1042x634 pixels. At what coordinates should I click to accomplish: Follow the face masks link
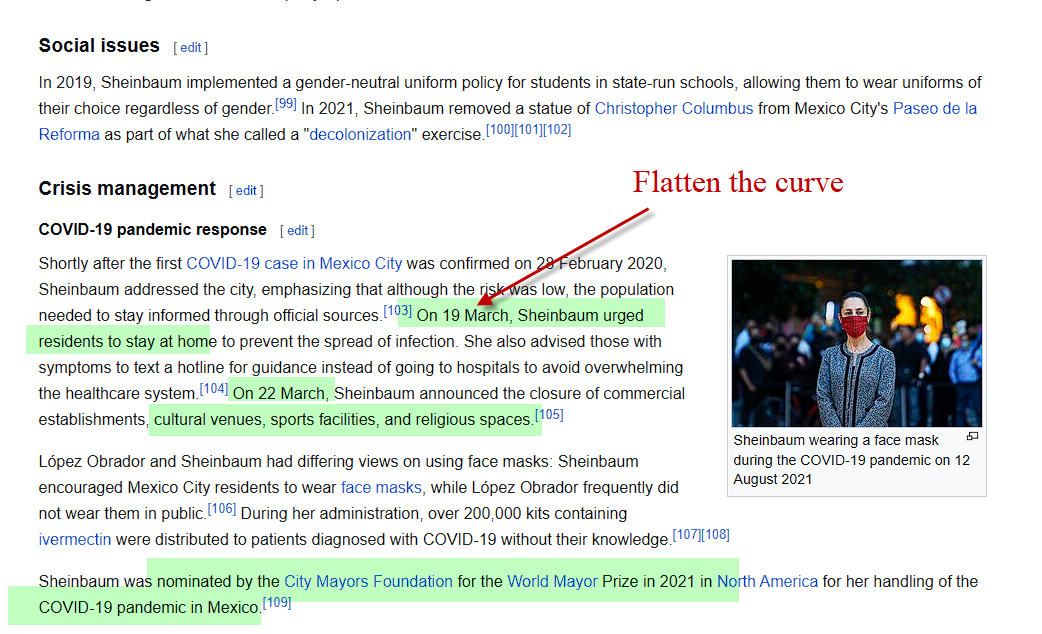point(382,488)
